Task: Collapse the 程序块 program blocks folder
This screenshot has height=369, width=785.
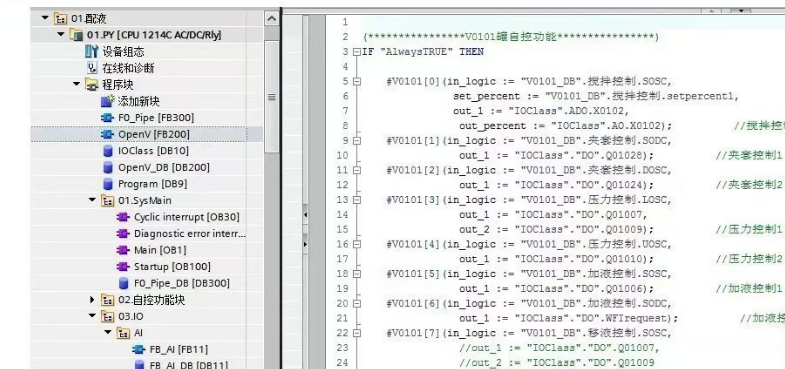Action: [76, 84]
